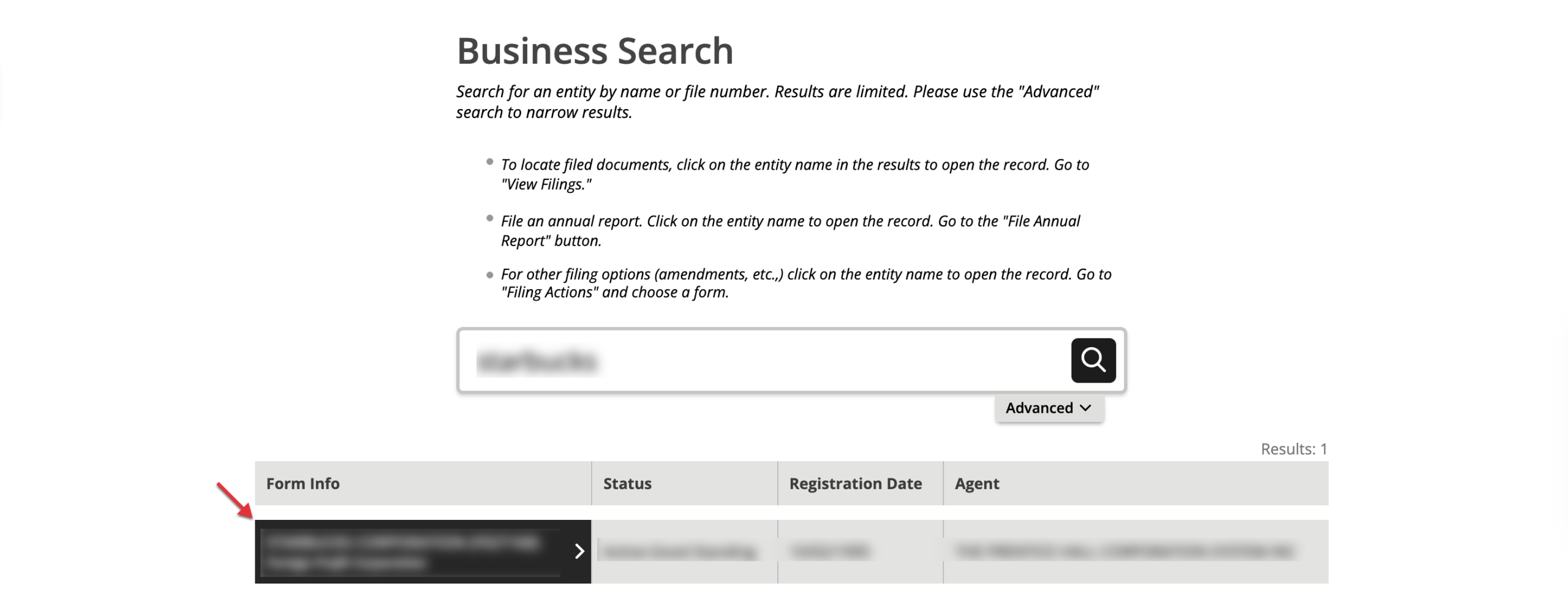Click the Business Search page heading
Image resolution: width=1568 pixels, height=597 pixels.
pos(595,50)
